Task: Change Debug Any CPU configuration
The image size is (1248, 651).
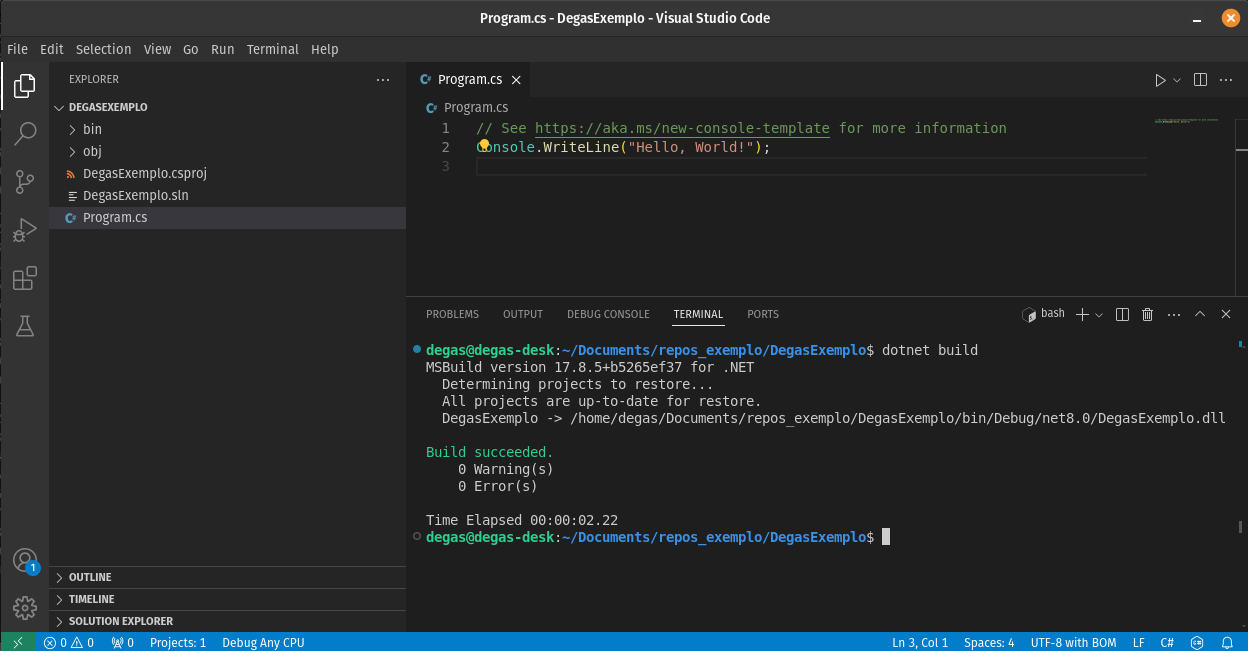Action: (x=263, y=642)
